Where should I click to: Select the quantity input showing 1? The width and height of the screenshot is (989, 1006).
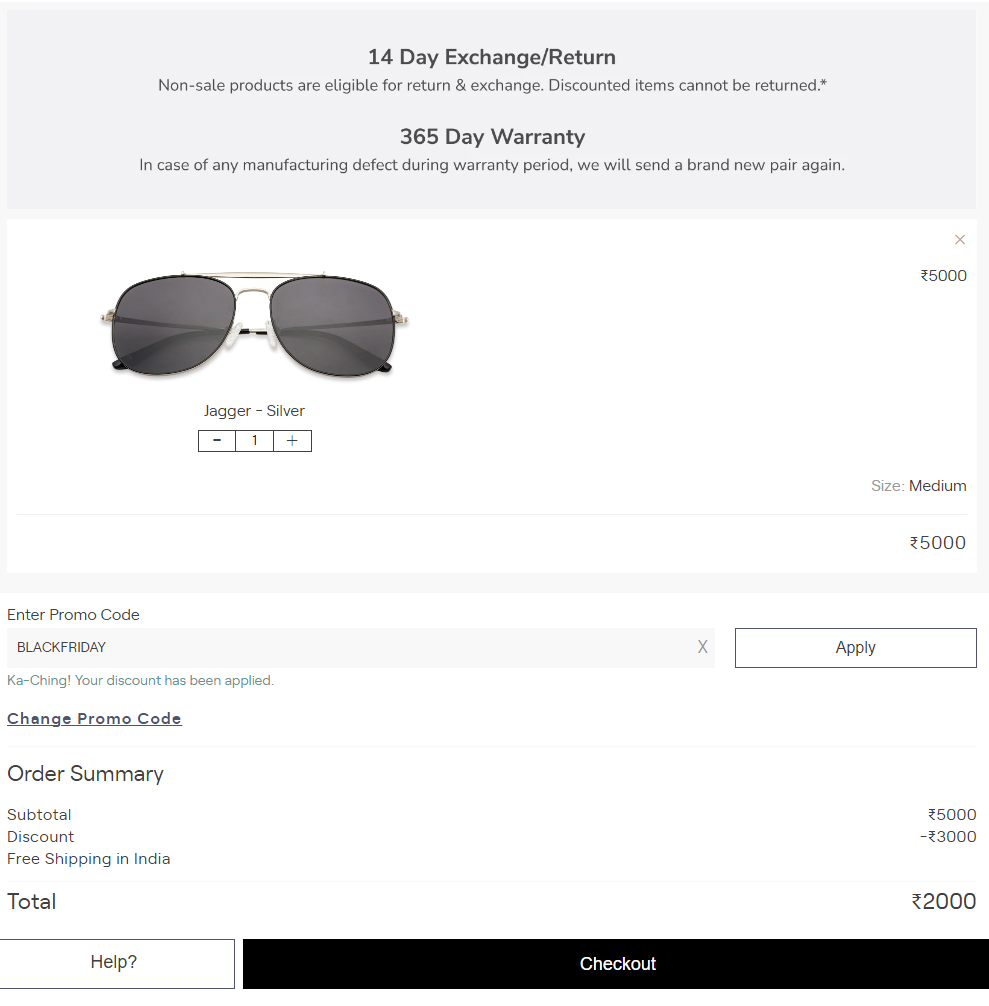click(x=254, y=440)
